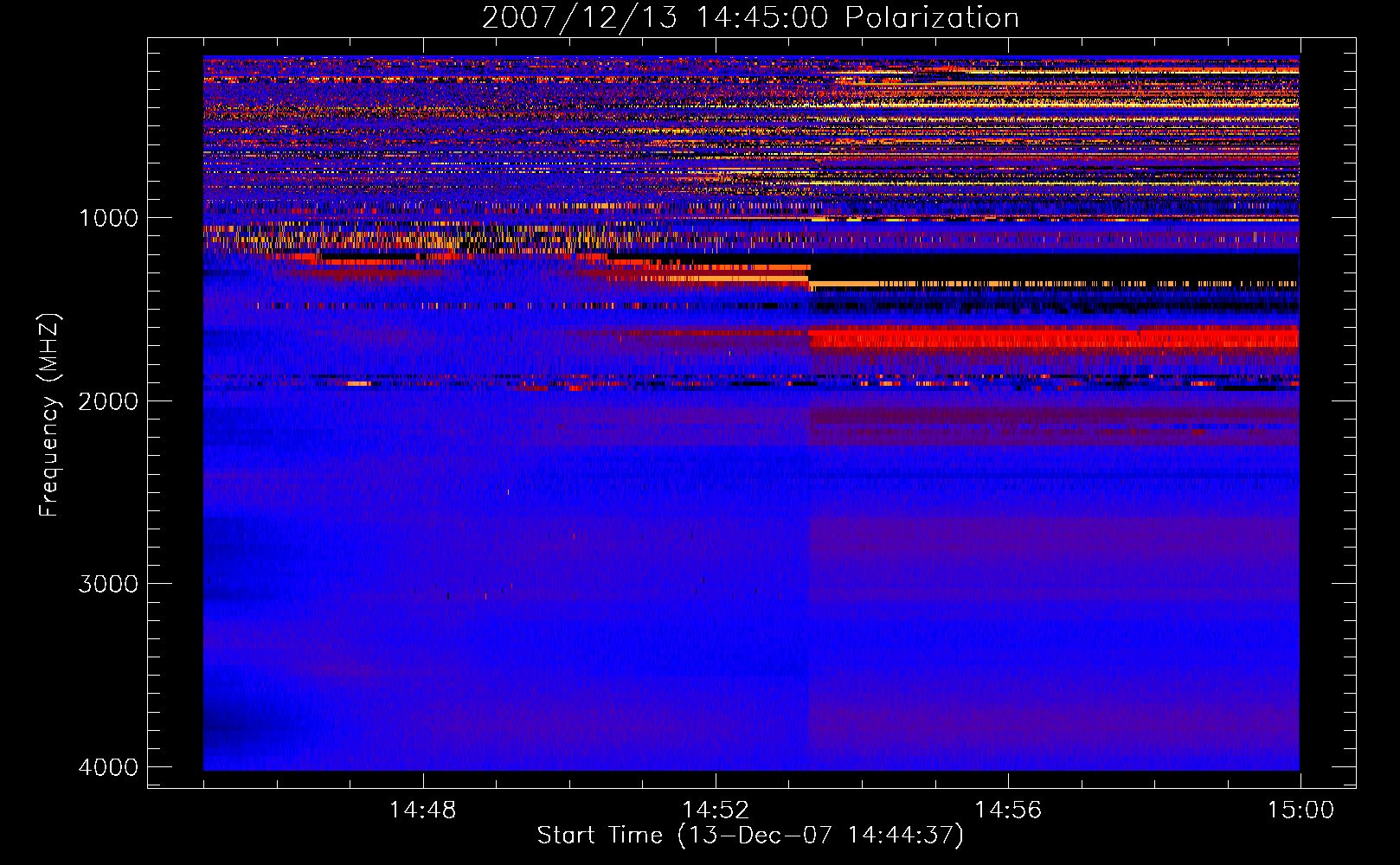Click the 4000 frequency tick label
Screen dimensions: 1400x865
tap(108, 766)
